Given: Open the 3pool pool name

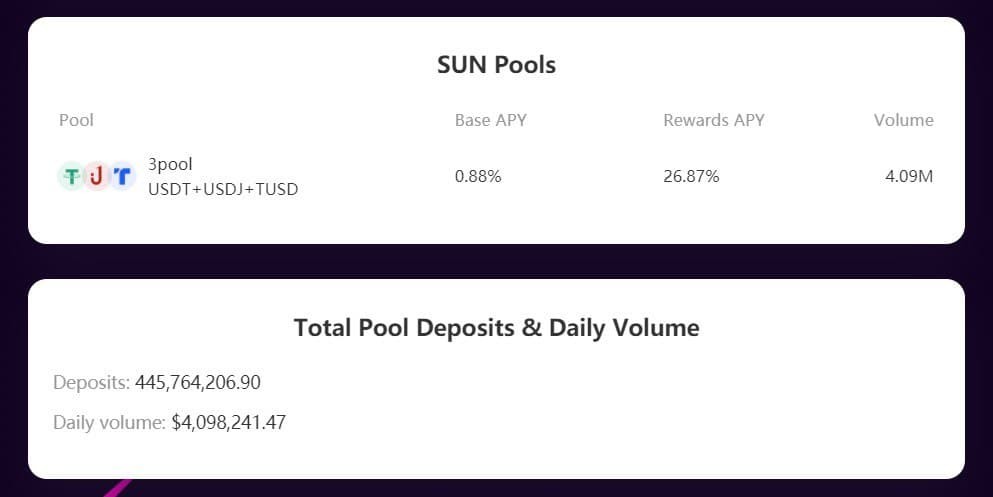Looking at the screenshot, I should point(170,164).
